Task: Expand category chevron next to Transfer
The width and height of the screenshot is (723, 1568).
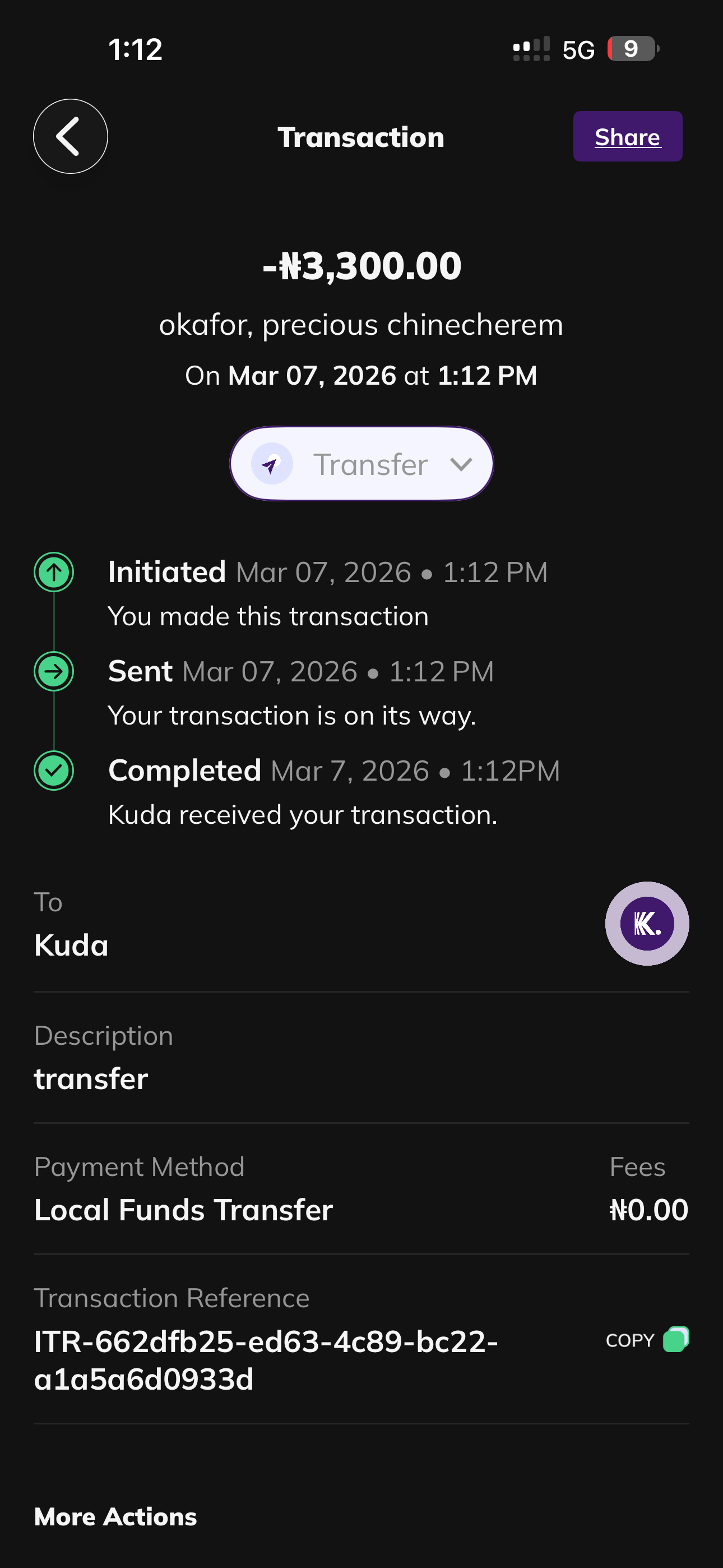Action: coord(461,464)
